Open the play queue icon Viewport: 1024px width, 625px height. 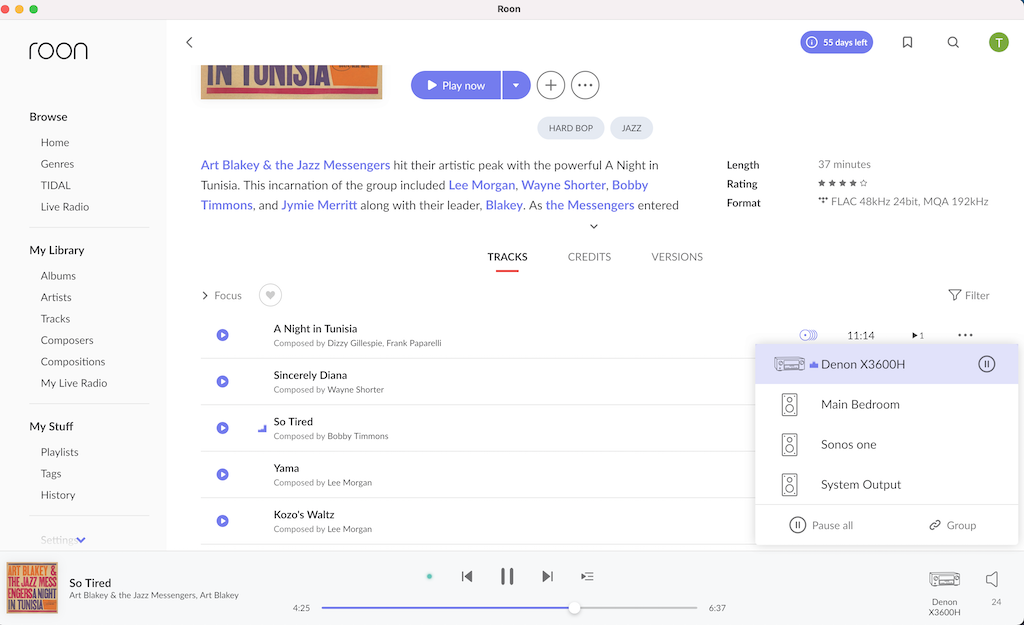(587, 576)
